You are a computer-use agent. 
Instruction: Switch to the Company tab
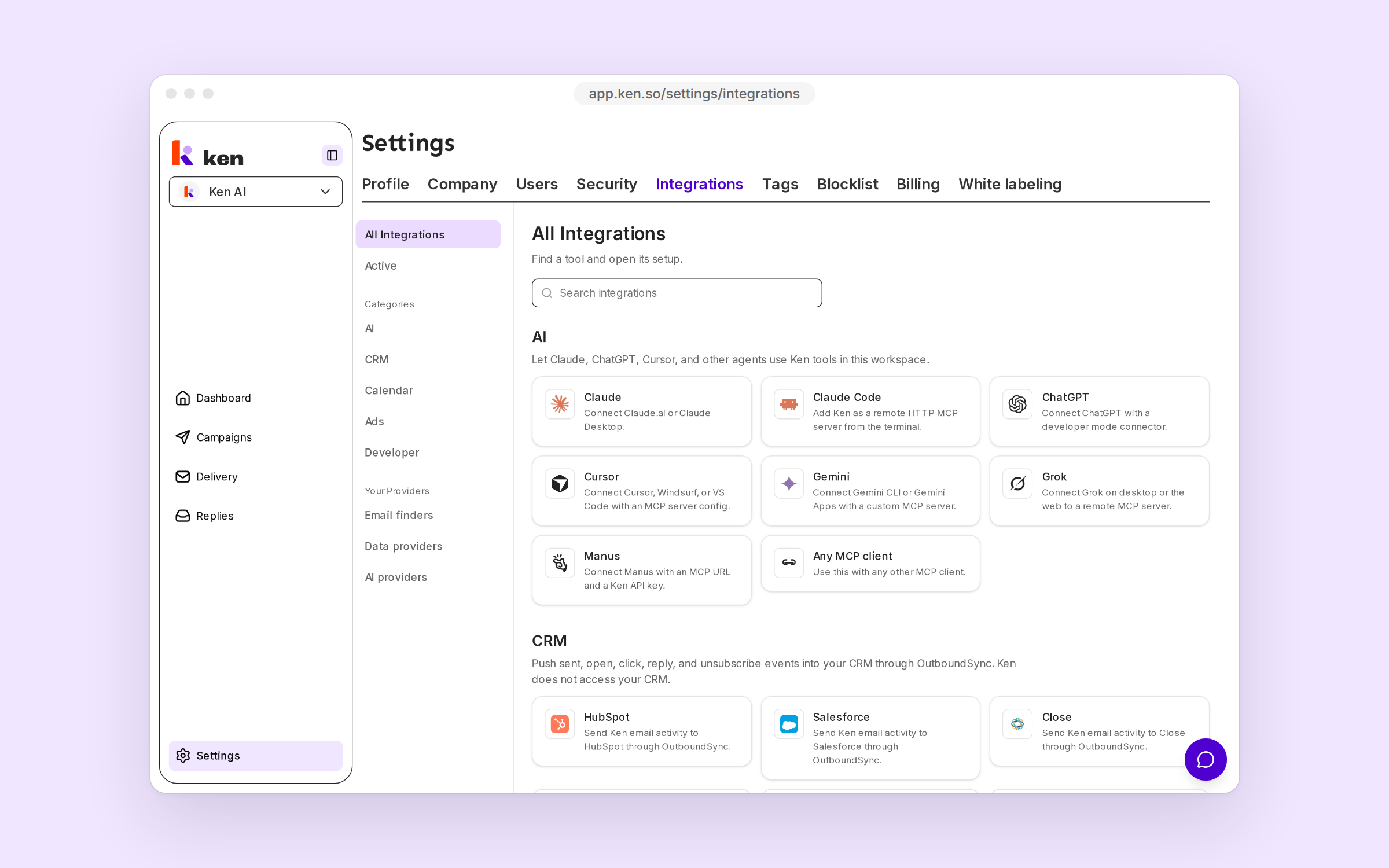[x=462, y=184]
